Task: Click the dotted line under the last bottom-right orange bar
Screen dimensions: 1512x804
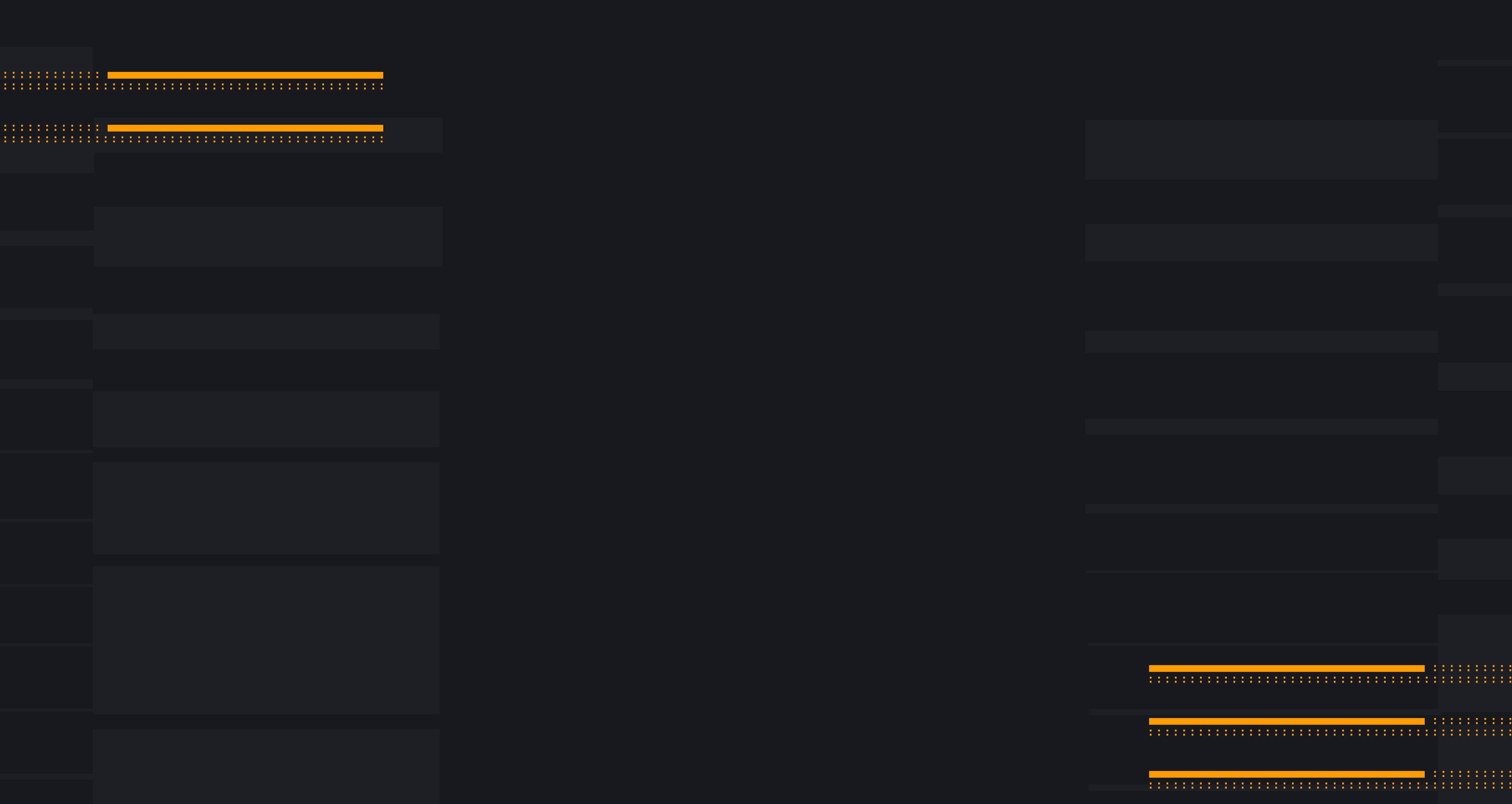Action: (1330, 785)
